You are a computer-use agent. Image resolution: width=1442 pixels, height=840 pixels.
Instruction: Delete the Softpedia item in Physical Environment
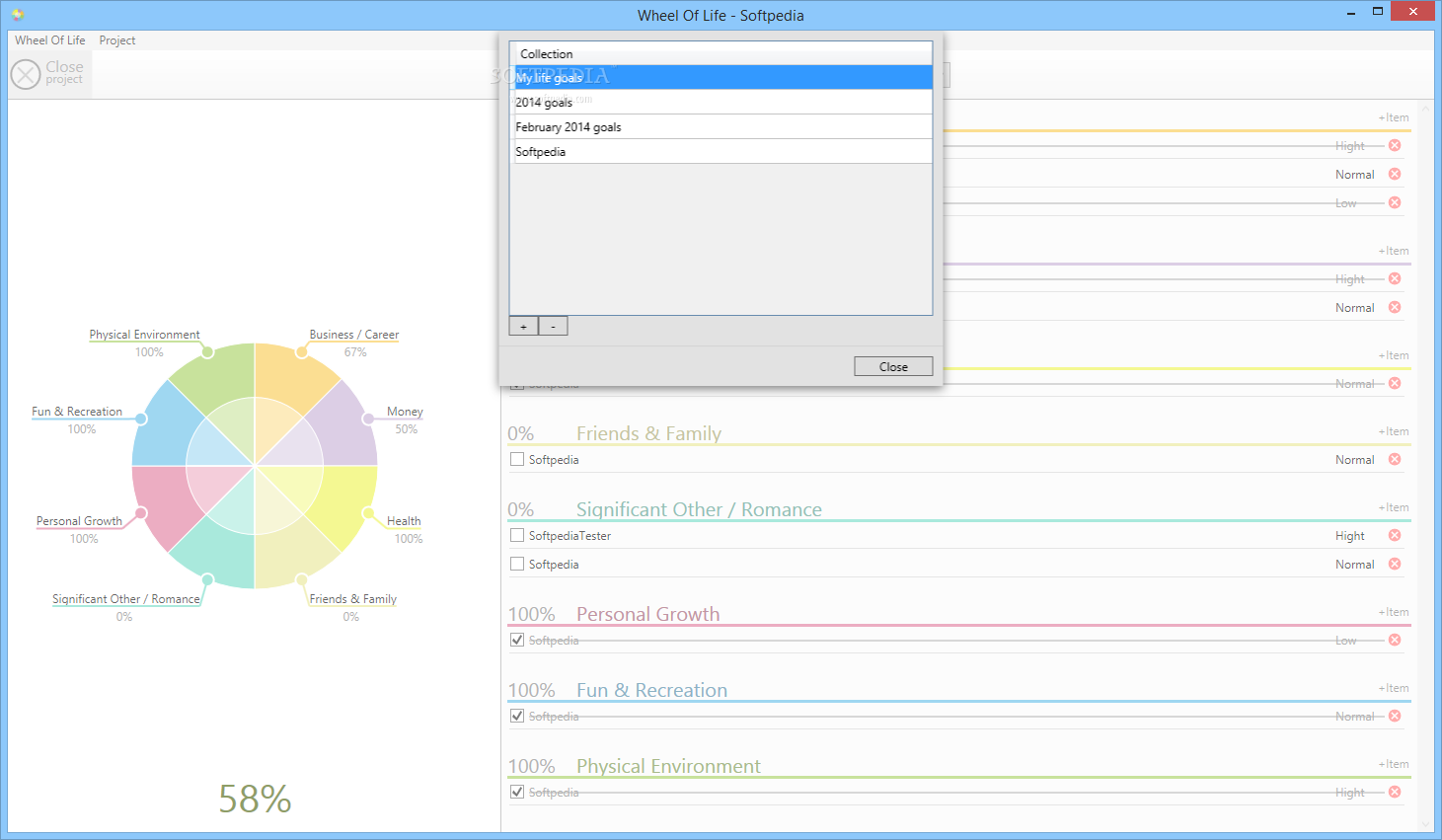(x=1395, y=792)
